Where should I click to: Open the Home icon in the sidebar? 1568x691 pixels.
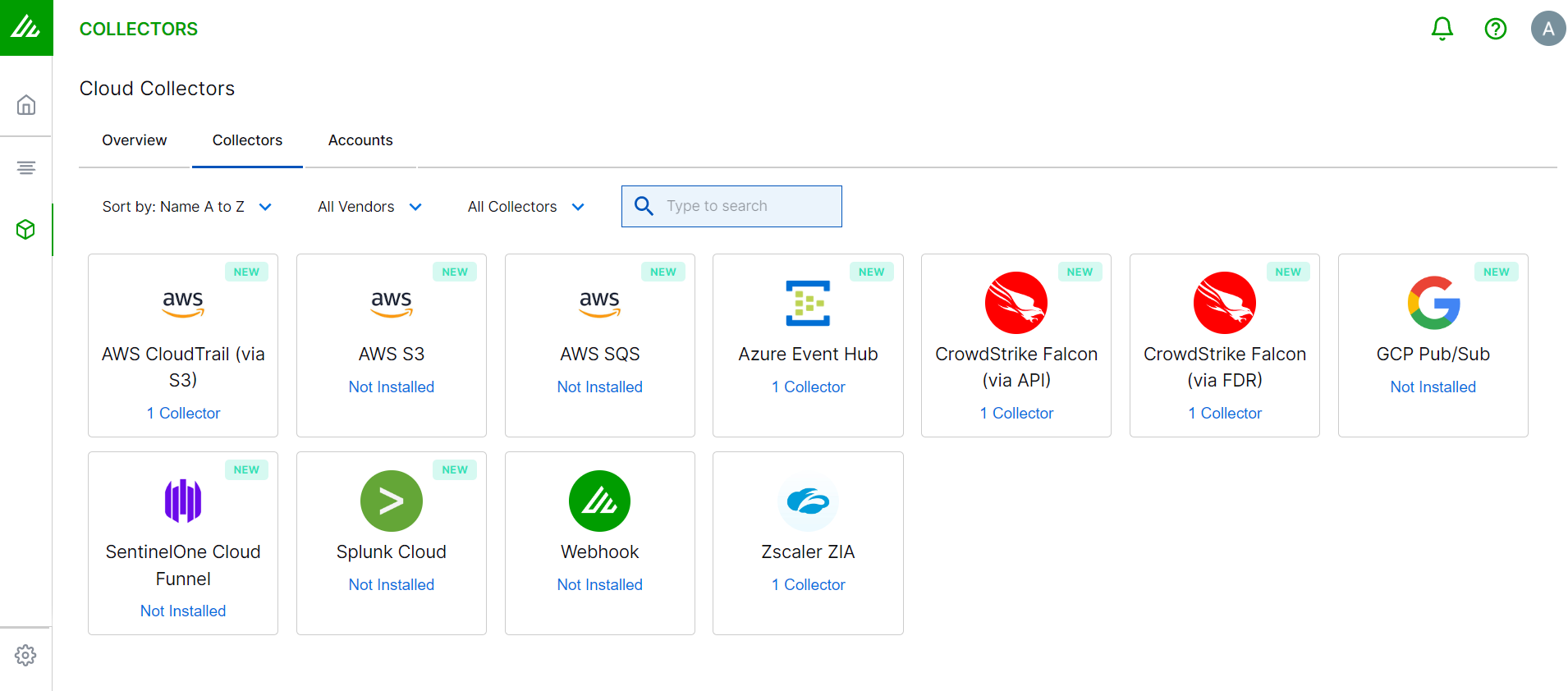point(26,105)
